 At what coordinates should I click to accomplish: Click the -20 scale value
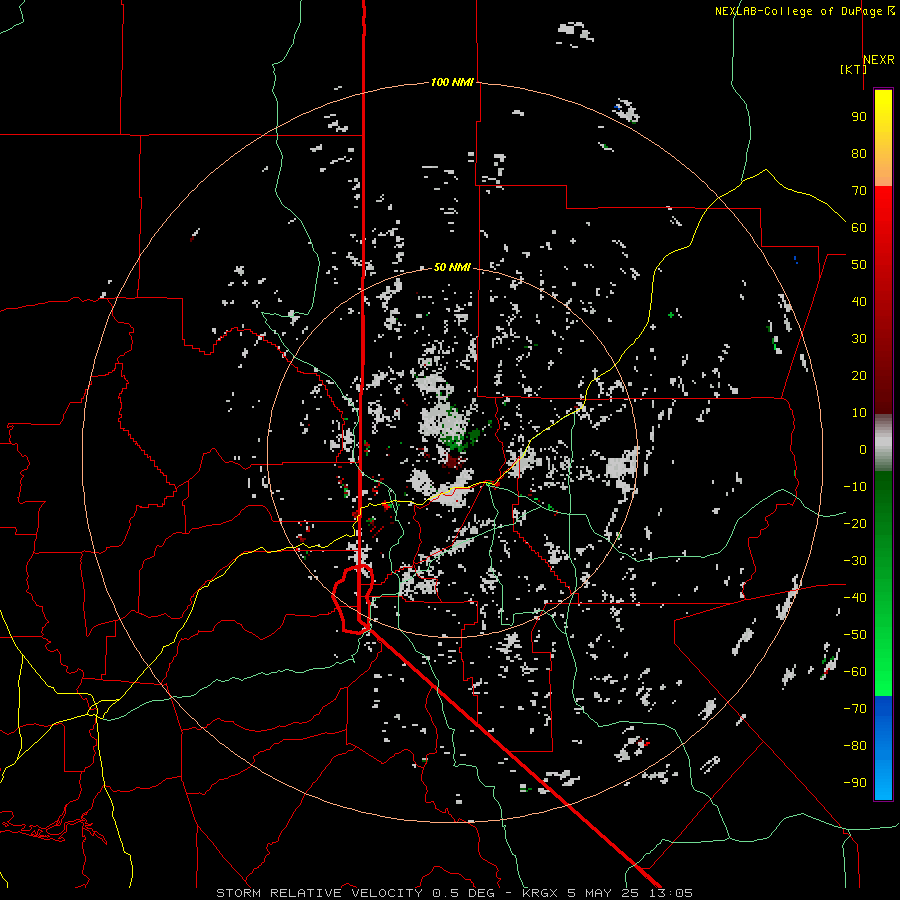click(855, 524)
